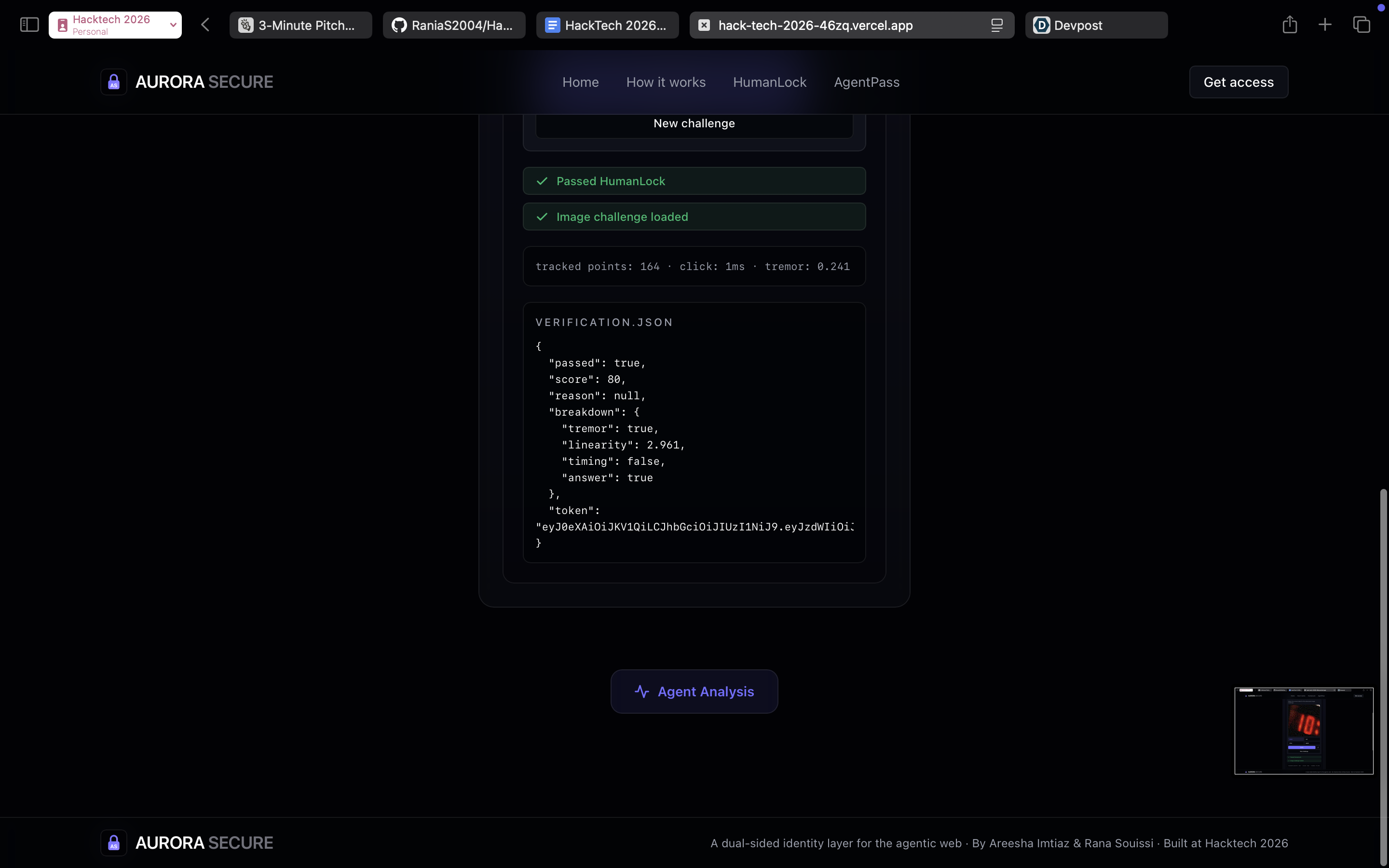Viewport: 1389px width, 868px height.
Task: Go back with the back chevron
Action: click(205, 25)
